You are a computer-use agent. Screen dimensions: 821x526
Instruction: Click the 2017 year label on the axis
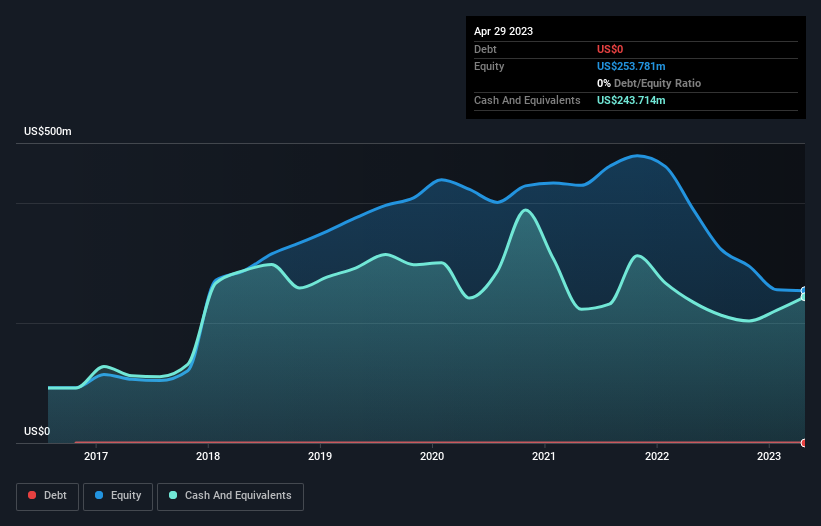pos(96,457)
